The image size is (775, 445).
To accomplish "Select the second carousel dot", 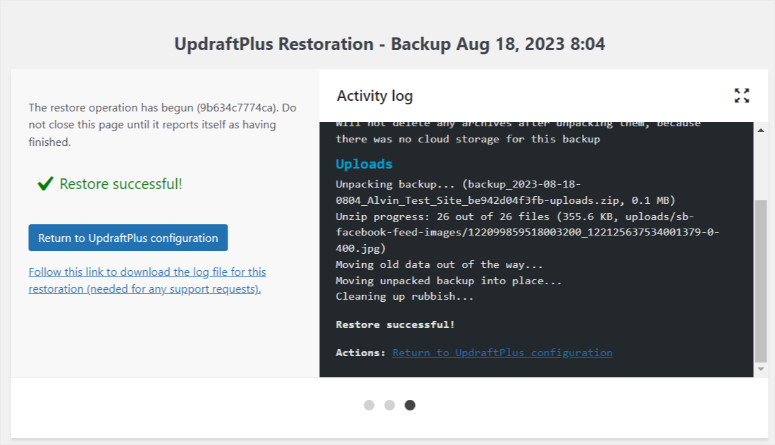I will pyautogui.click(x=389, y=405).
